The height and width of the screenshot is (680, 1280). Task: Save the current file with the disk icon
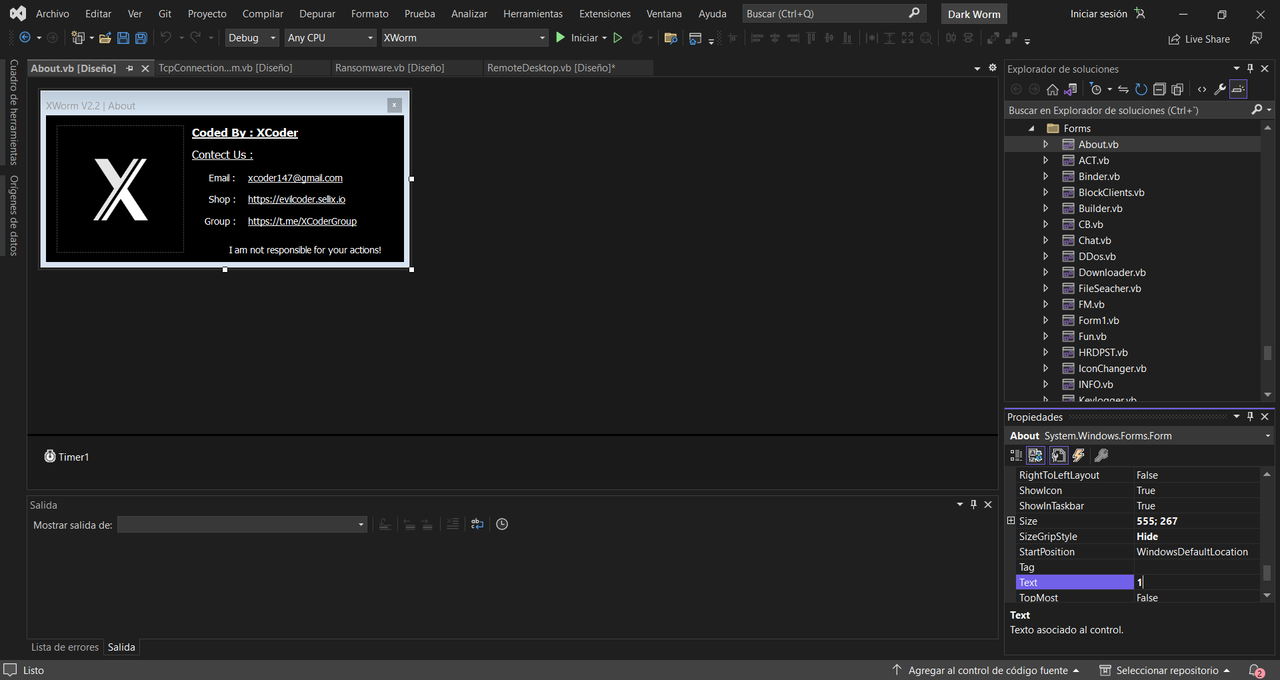coord(123,38)
